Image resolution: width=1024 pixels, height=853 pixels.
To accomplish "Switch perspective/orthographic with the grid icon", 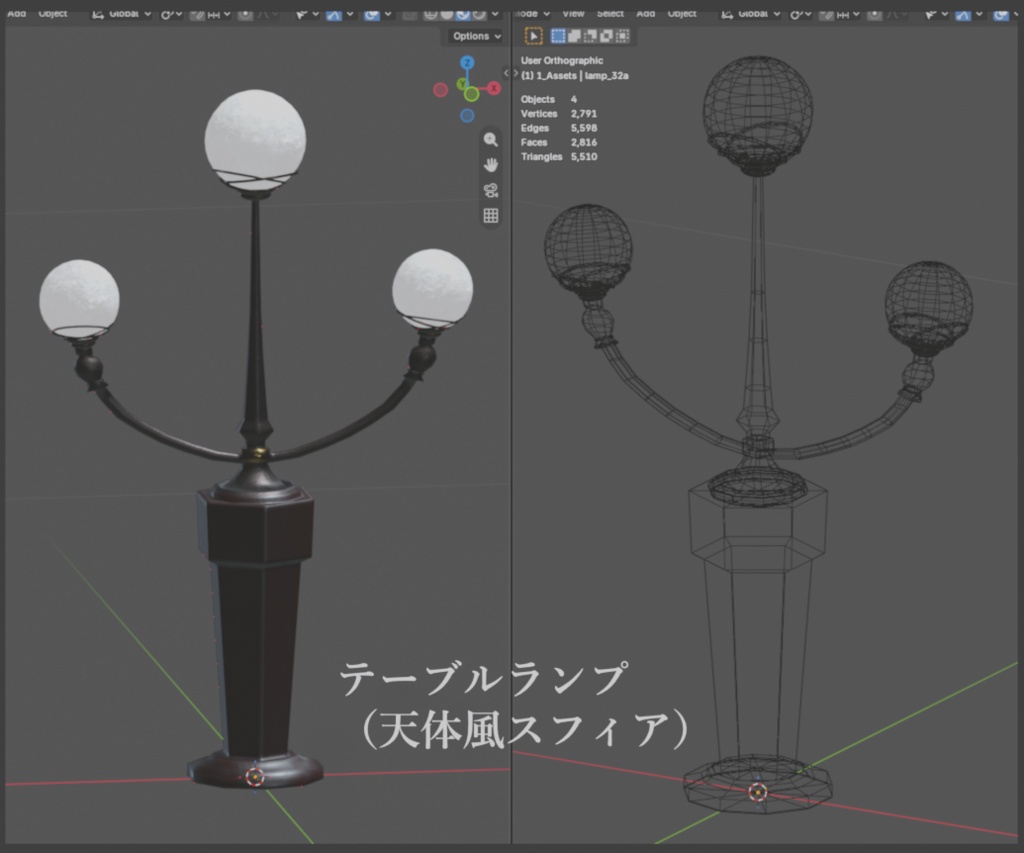I will pyautogui.click(x=490, y=216).
